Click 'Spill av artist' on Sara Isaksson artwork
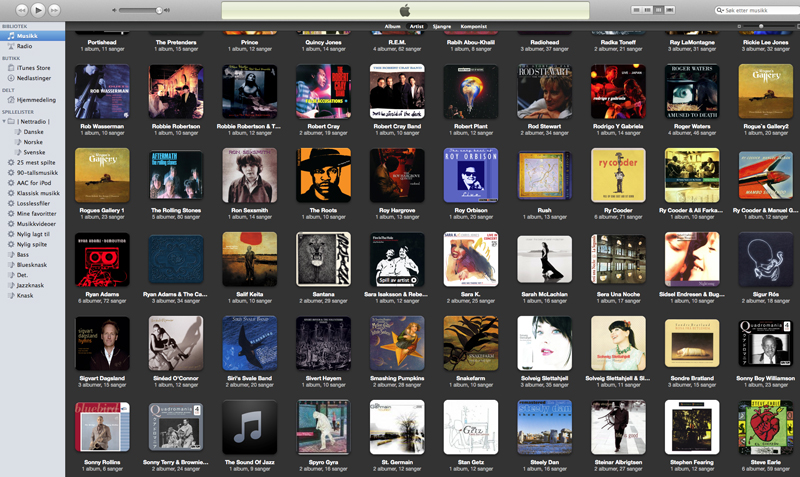800x477 pixels. coord(397,280)
